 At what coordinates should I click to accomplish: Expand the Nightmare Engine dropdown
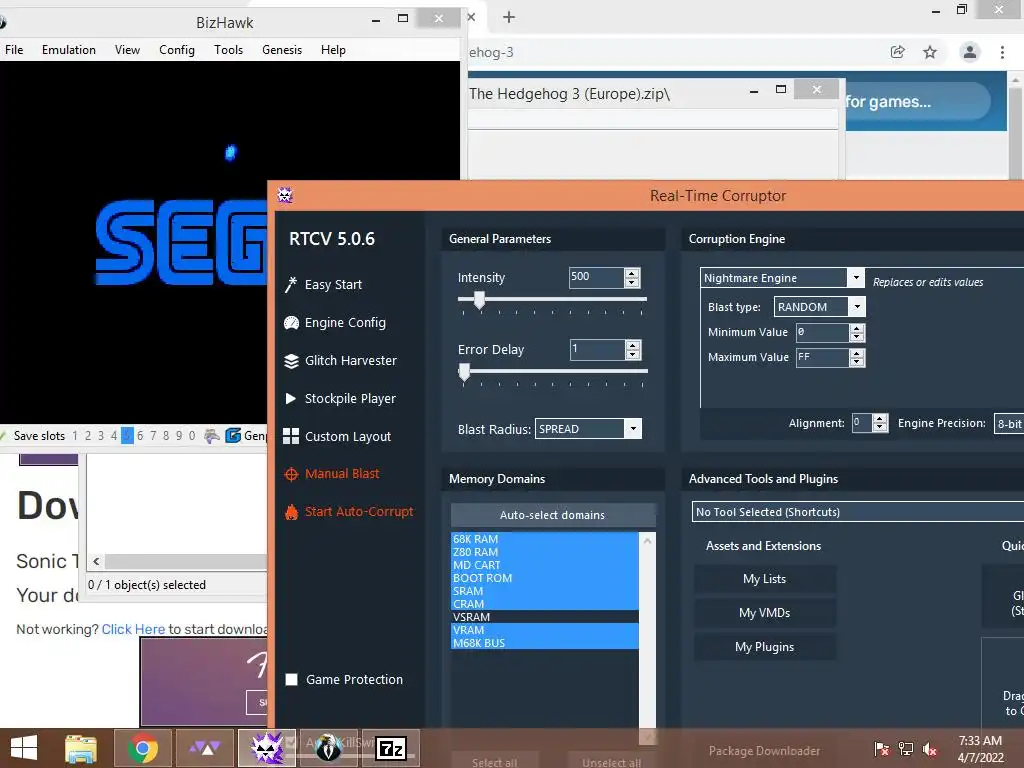[856, 278]
